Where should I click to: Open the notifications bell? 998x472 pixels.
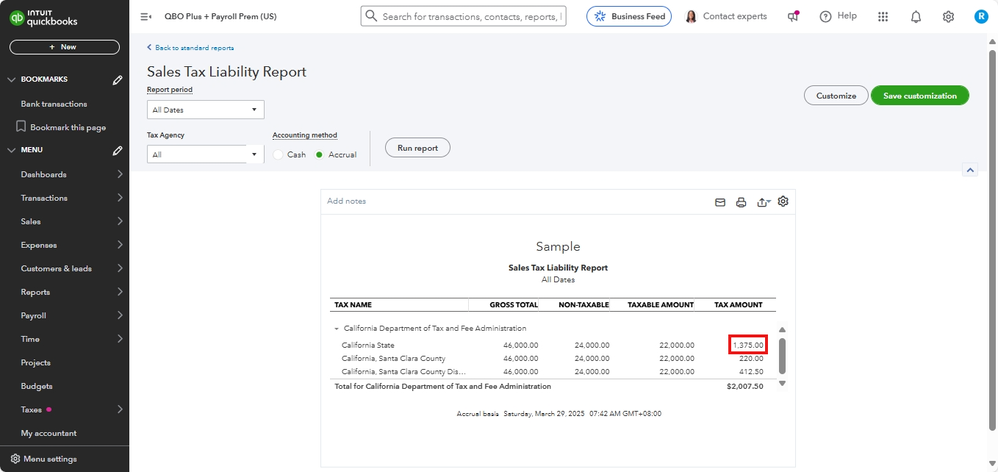point(916,17)
